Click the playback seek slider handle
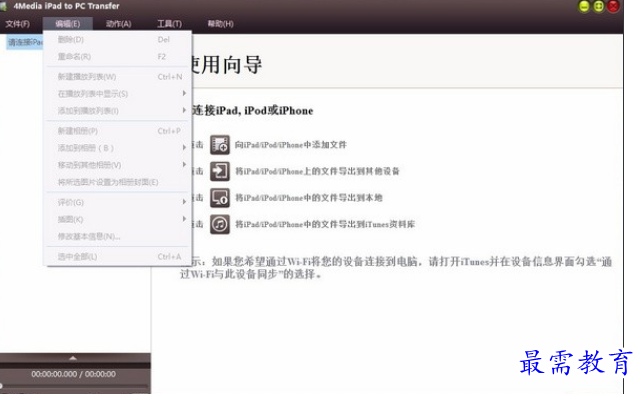The height and width of the screenshot is (394, 641). [1, 385]
